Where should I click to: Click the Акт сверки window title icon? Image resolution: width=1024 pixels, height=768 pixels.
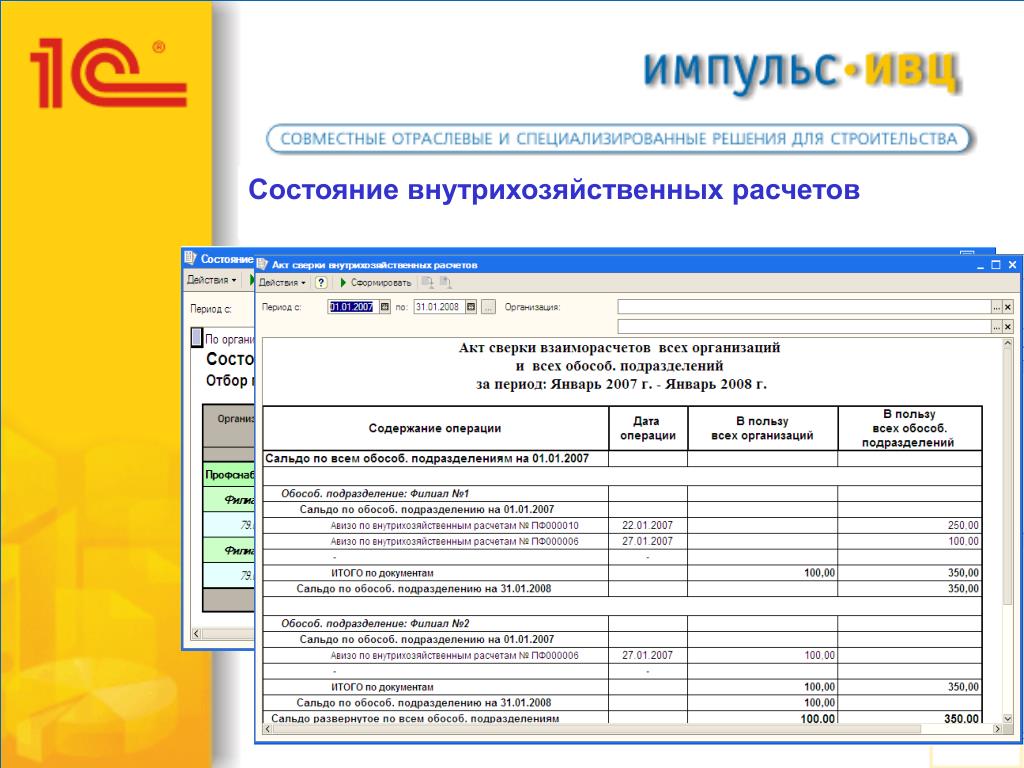(x=263, y=264)
